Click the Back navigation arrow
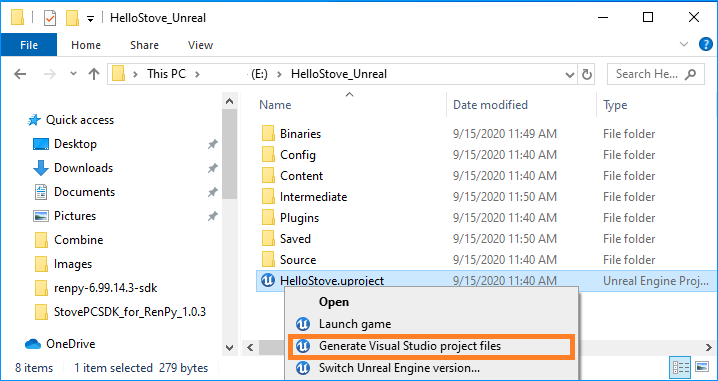 [x=20, y=74]
